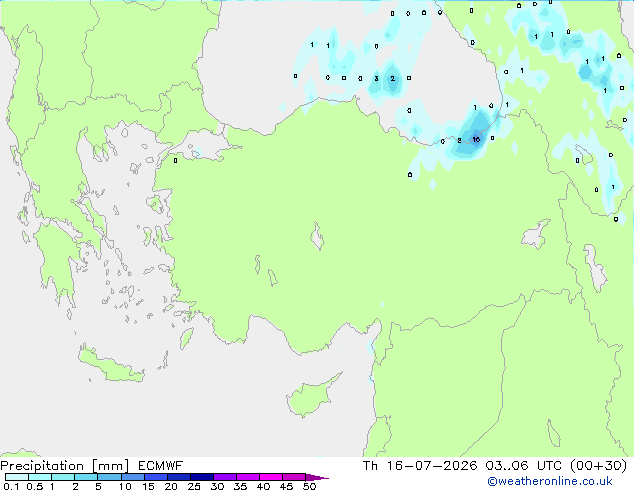Click the 'Precipitation [mm]' legend title
The image size is (634, 490).
click(65, 466)
